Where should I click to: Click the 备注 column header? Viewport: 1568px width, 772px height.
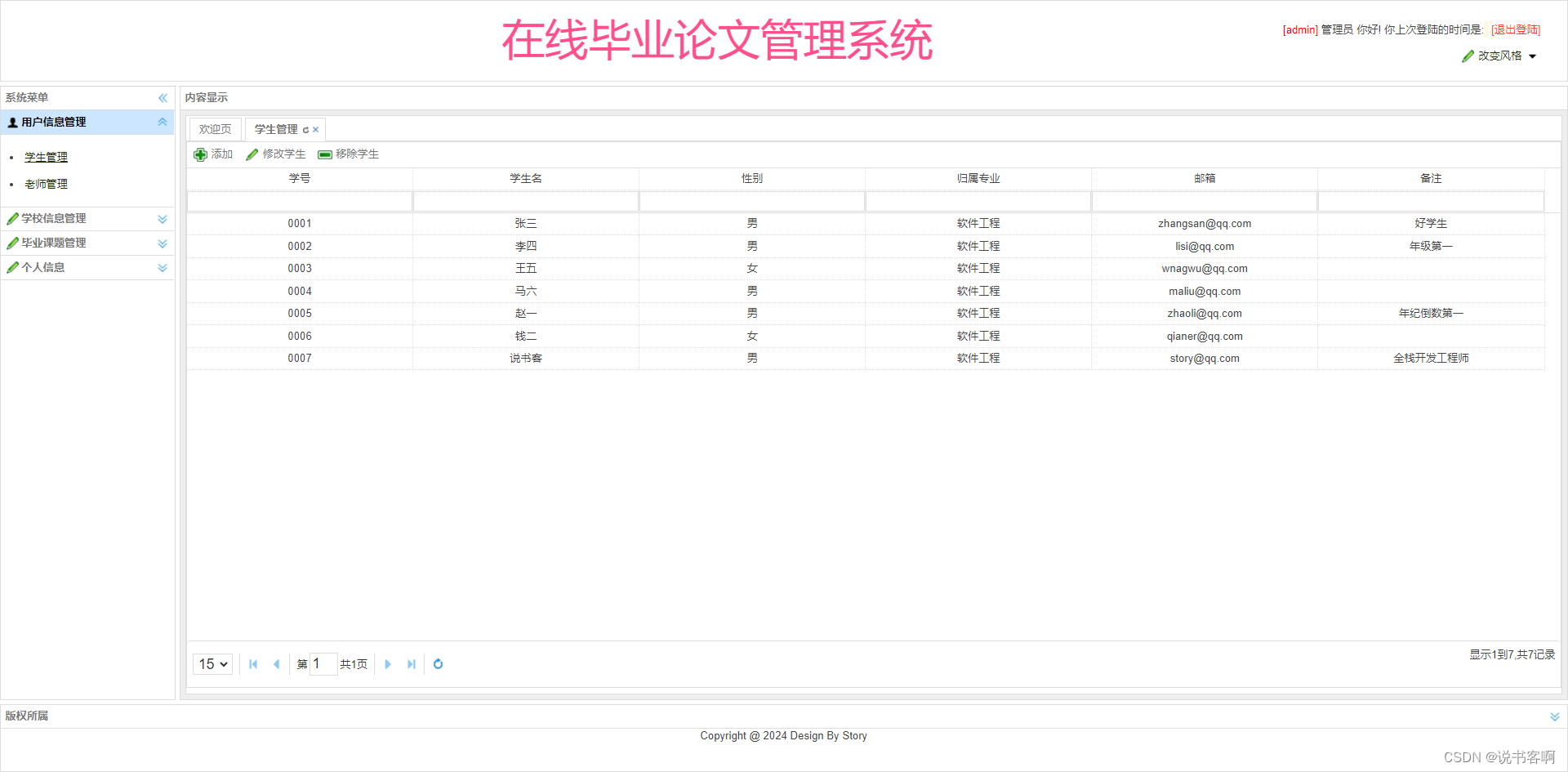pyautogui.click(x=1431, y=179)
